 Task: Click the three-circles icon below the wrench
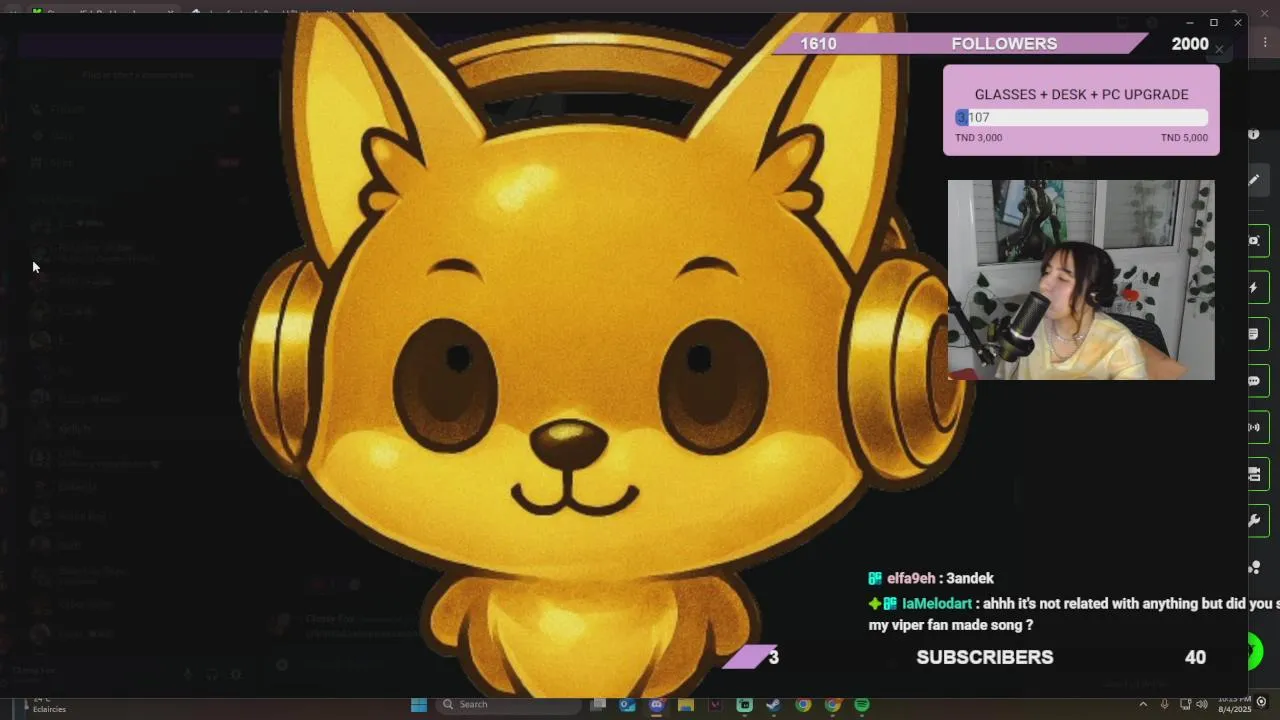point(1254,567)
